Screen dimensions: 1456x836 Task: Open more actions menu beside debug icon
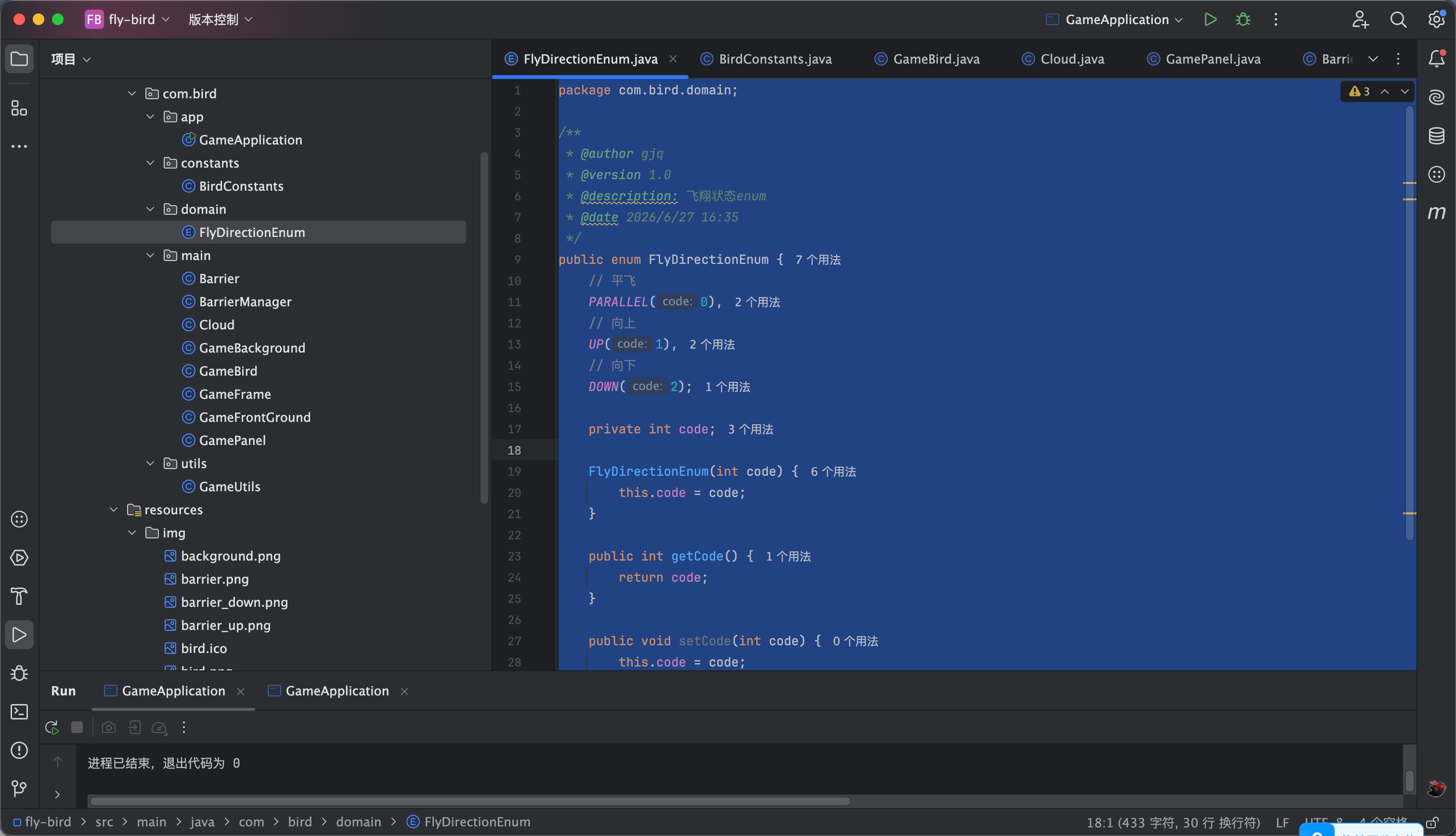point(1276,20)
